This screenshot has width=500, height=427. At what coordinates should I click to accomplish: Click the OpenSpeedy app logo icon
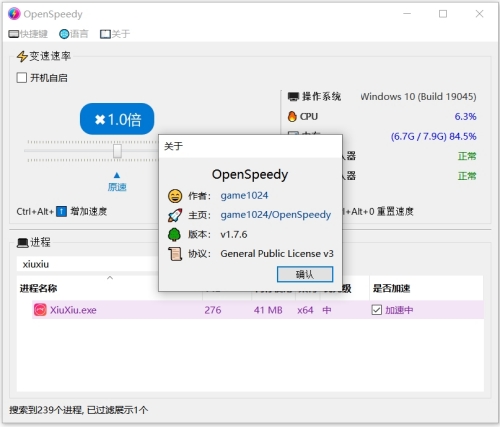(14, 14)
